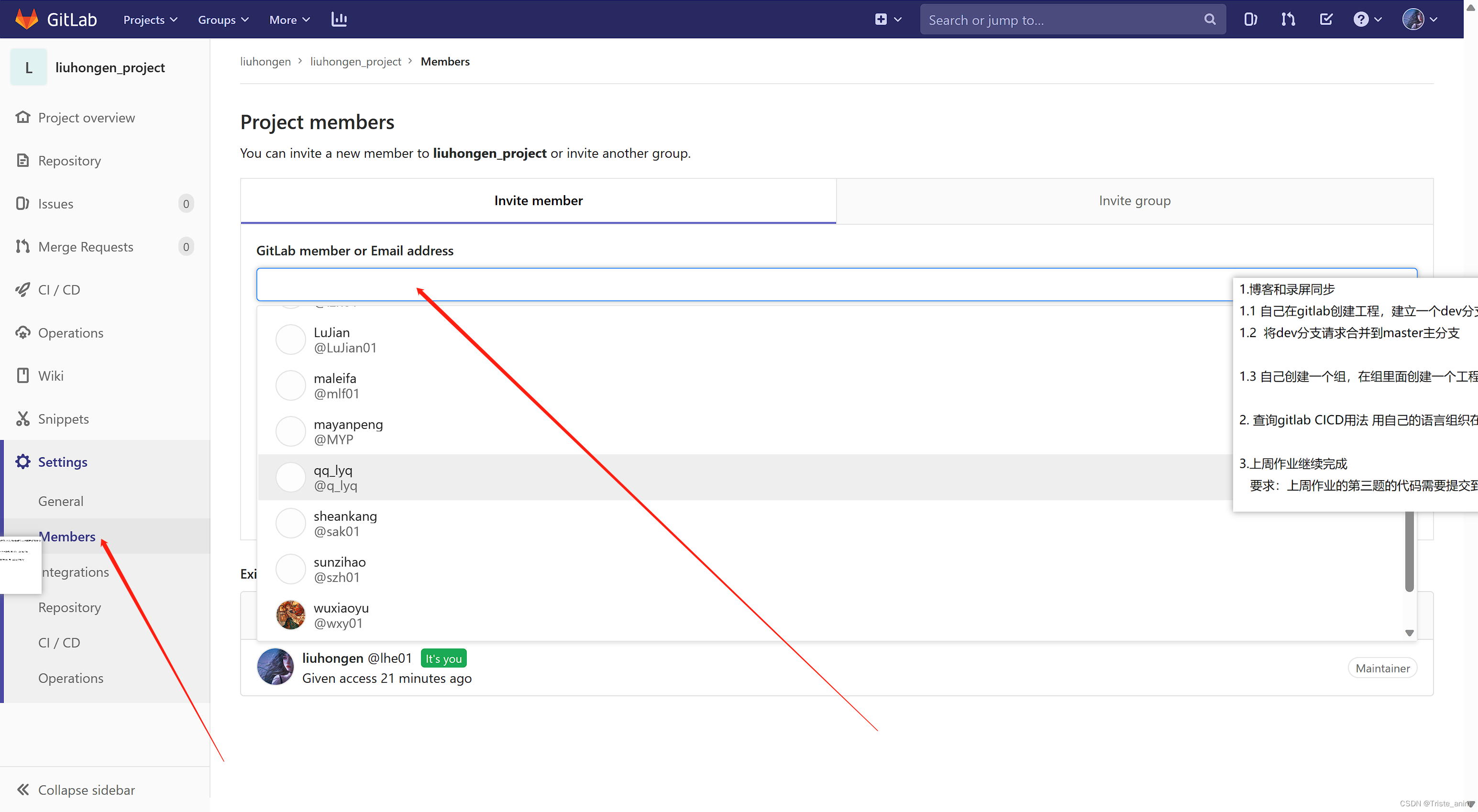Select the Invite member tab
Screen dimensions: 1478x812
pos(538,201)
